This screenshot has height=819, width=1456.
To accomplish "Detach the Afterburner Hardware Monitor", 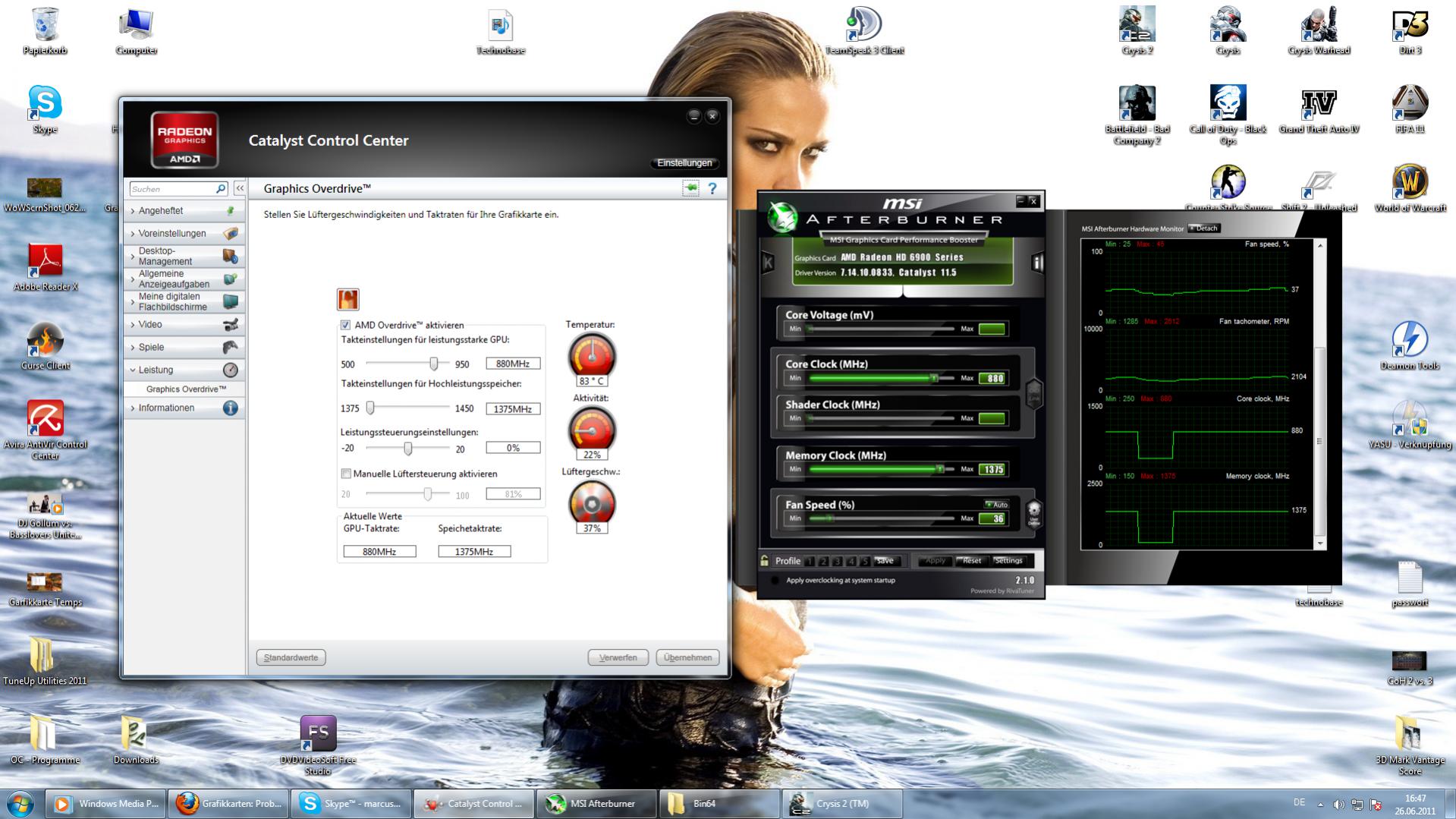I will coord(1204,228).
